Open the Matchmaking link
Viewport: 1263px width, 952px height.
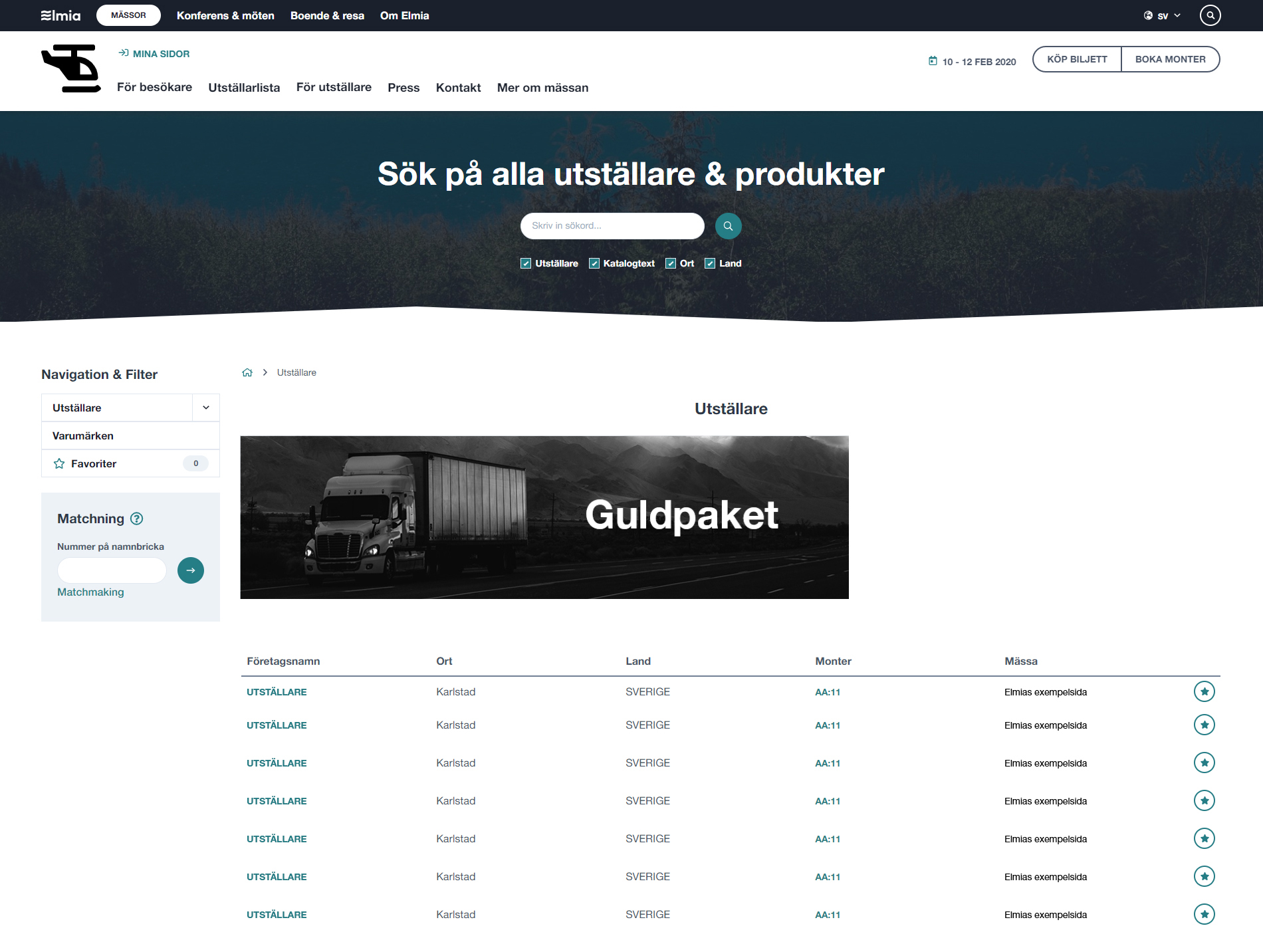click(90, 592)
